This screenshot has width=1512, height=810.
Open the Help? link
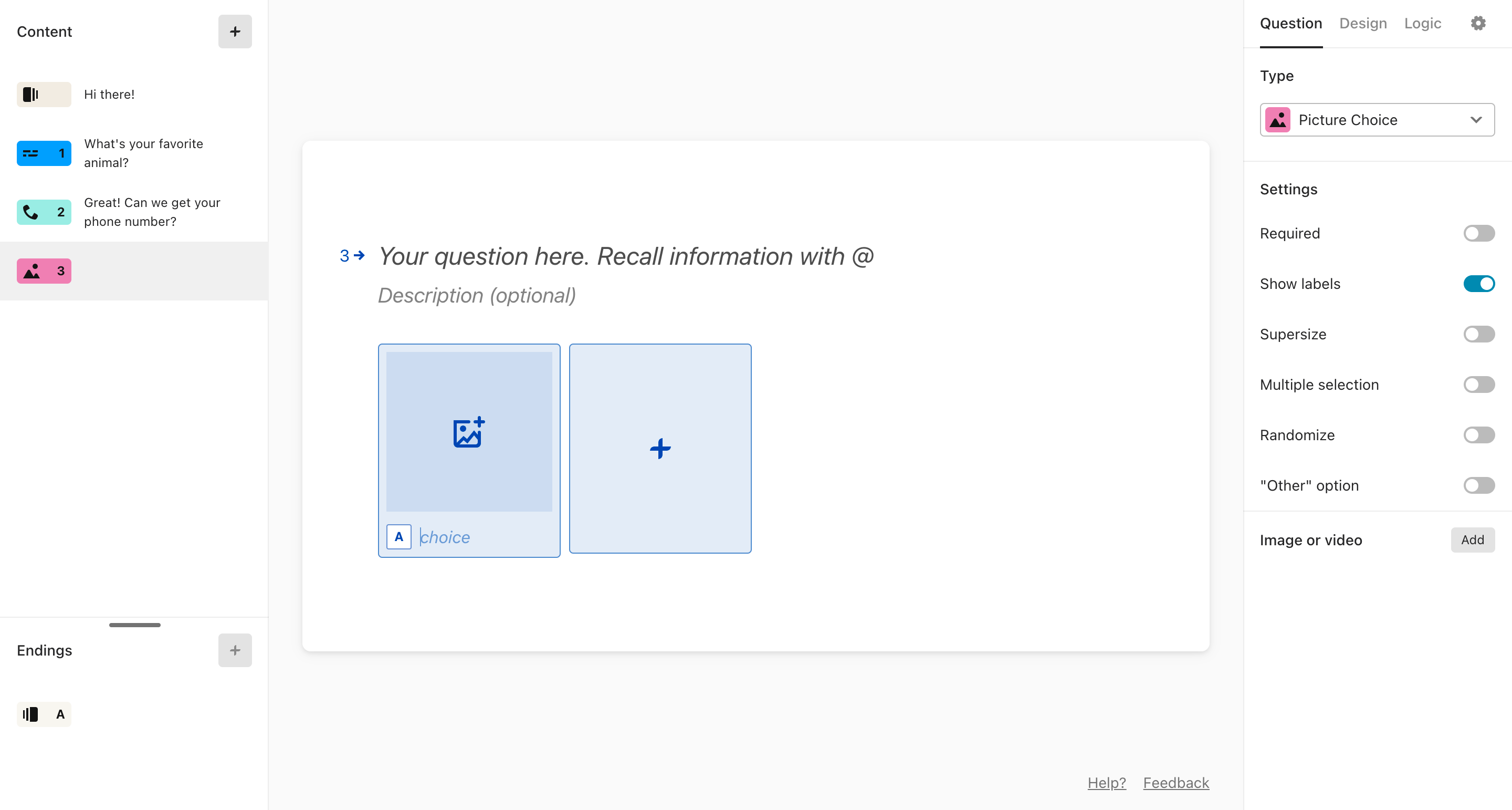tap(1106, 783)
